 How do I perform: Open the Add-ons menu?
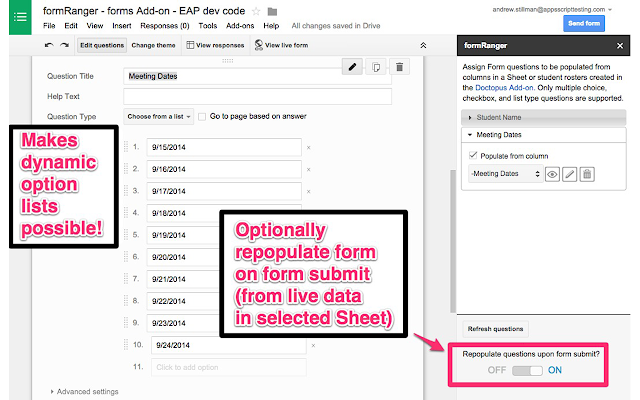click(x=240, y=26)
